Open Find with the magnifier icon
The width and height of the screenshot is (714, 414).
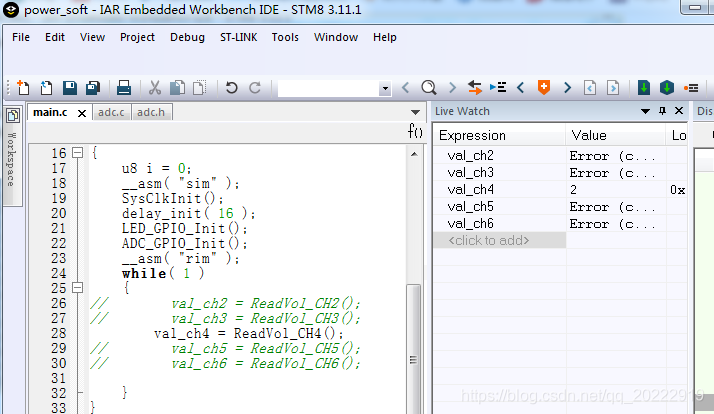click(x=428, y=87)
